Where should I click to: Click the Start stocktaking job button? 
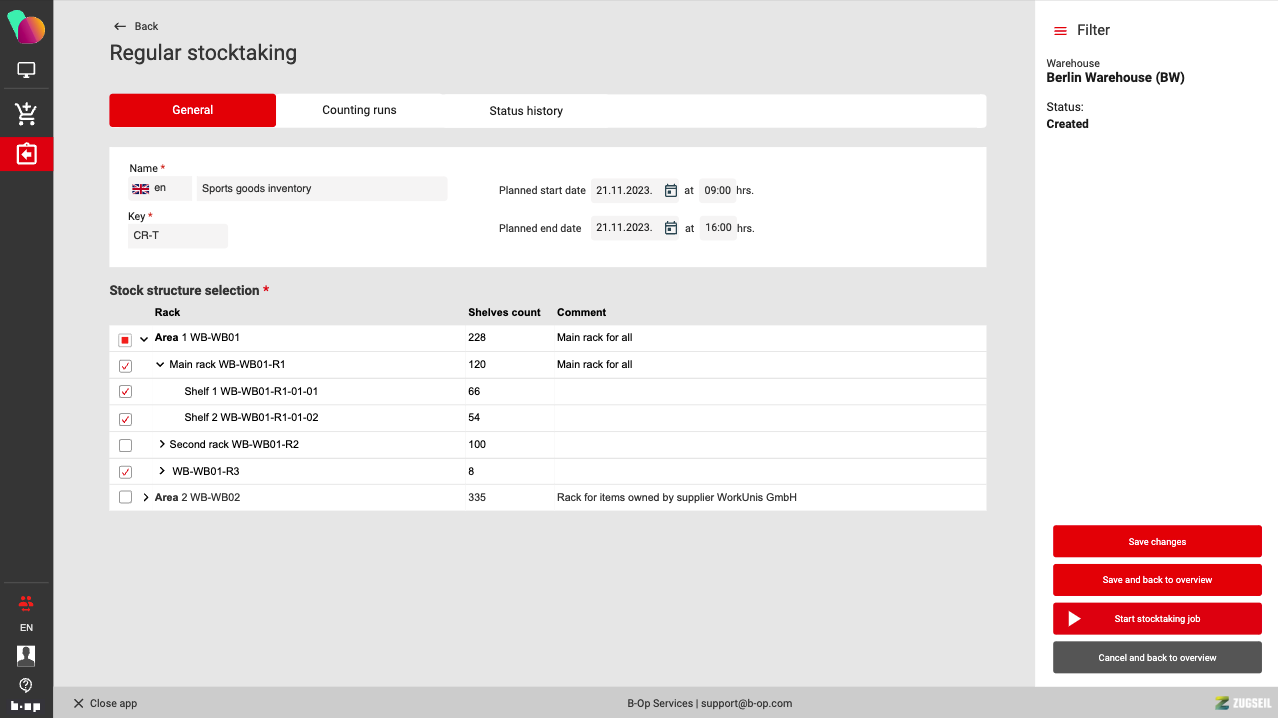[1157, 619]
